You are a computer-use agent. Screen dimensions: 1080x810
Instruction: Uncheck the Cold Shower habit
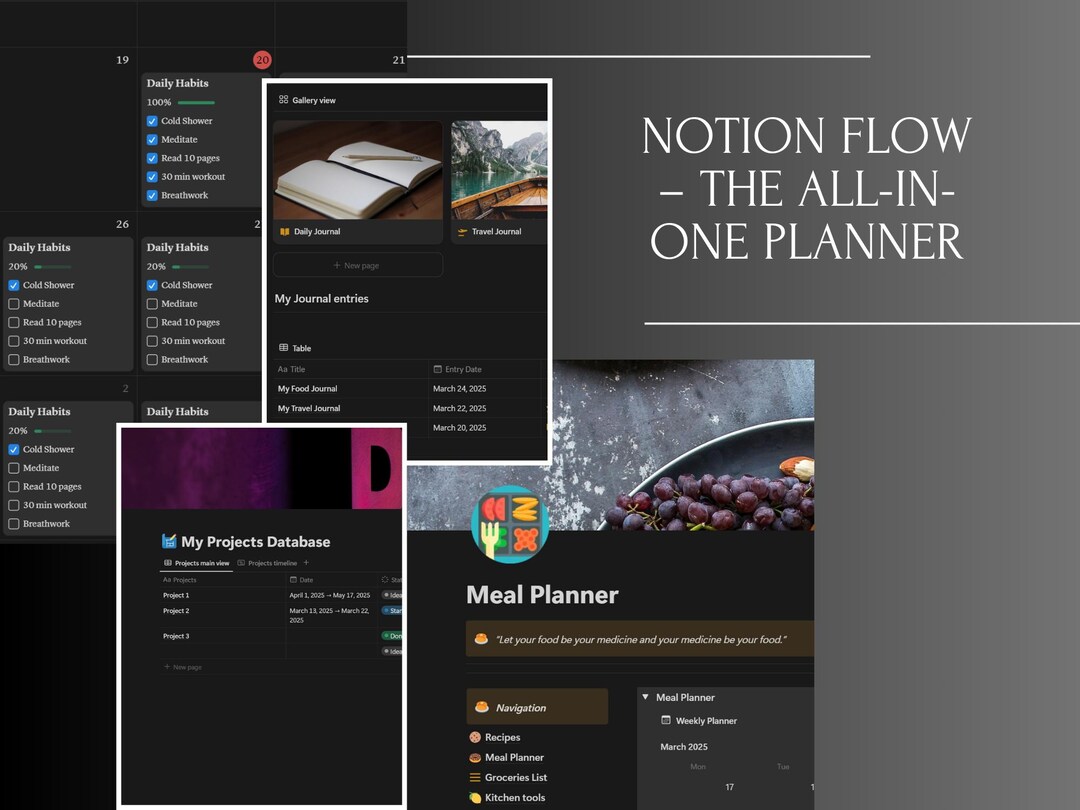coord(12,285)
